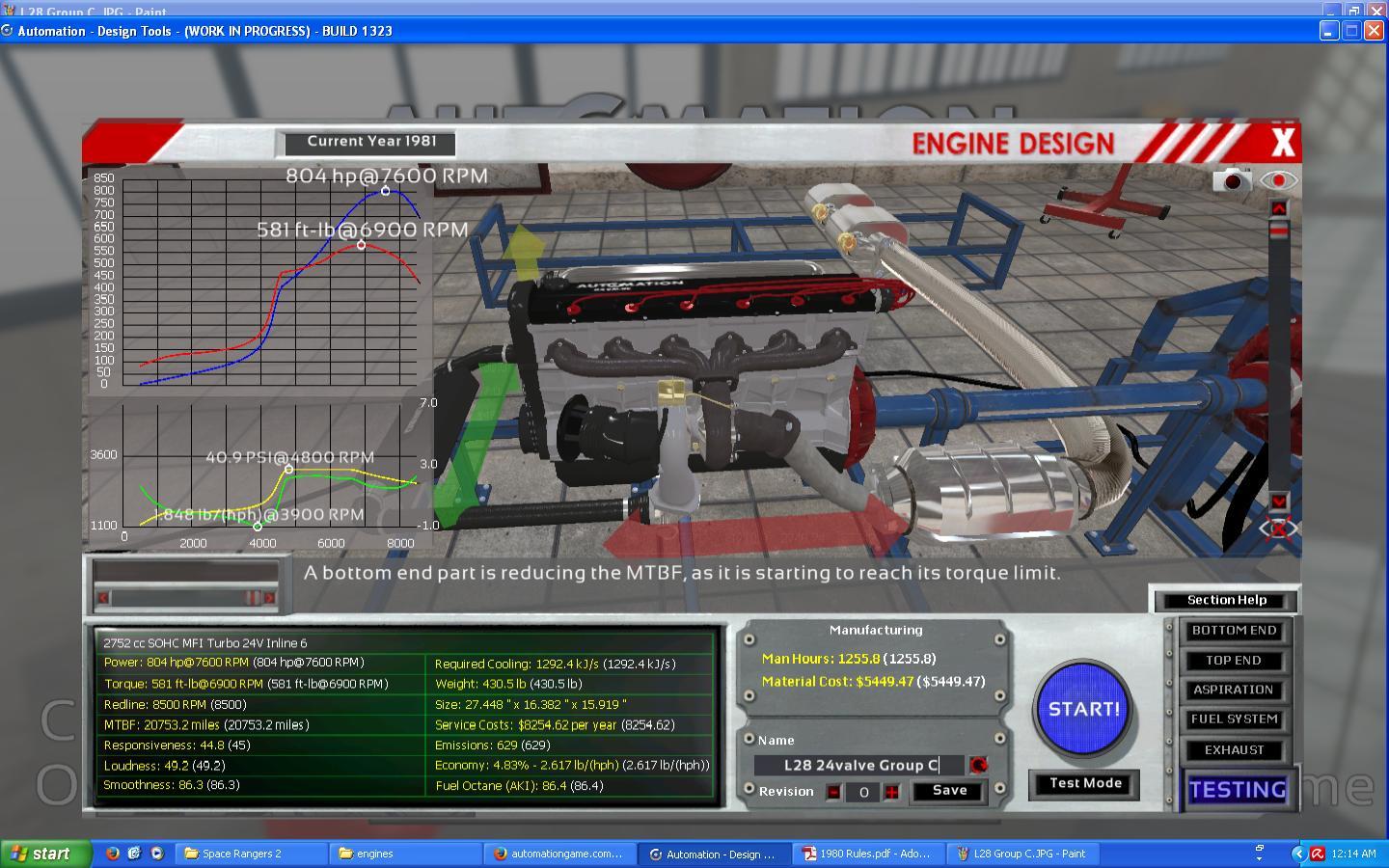
Task: Launch Internet Explorer from quick launch
Action: coord(134,854)
